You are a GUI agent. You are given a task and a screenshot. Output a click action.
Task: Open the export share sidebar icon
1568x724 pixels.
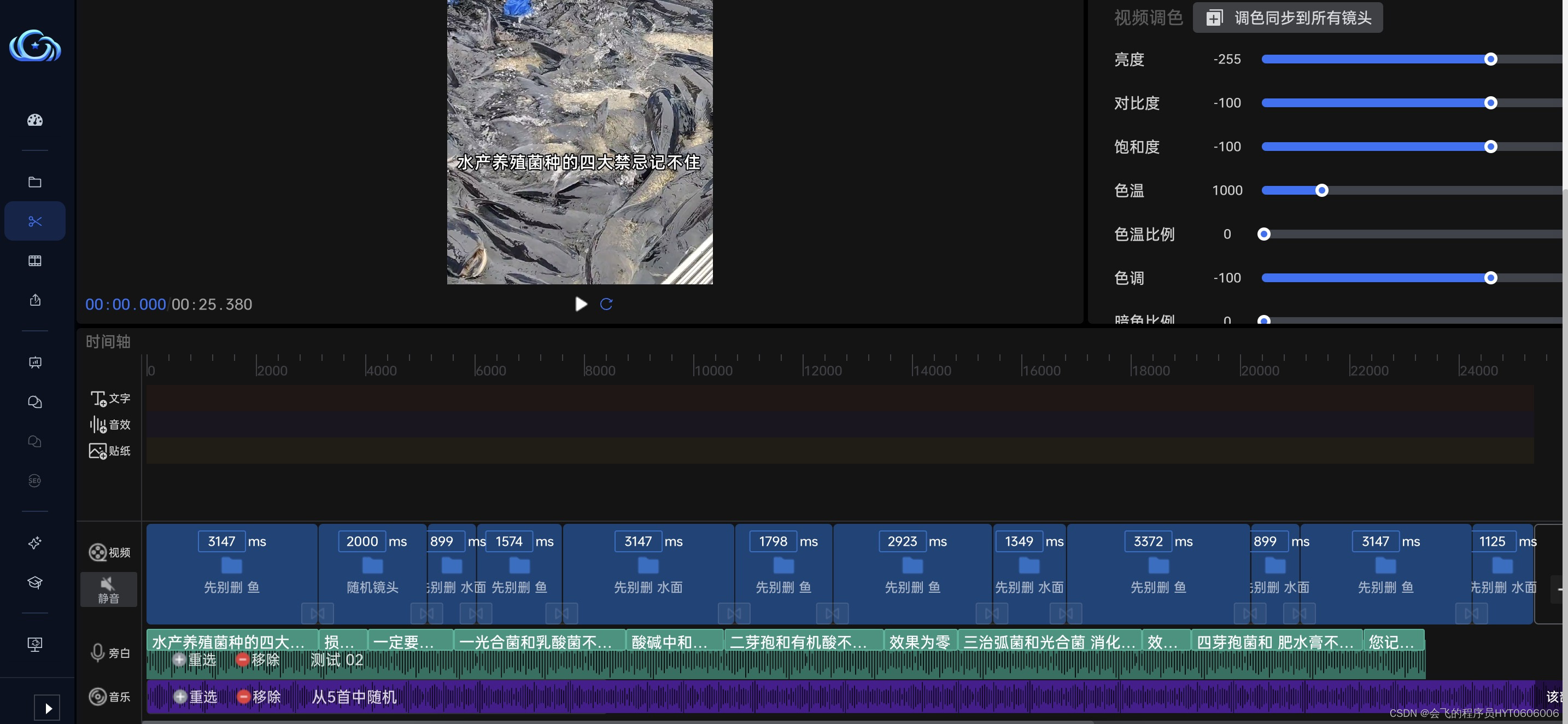(x=34, y=300)
